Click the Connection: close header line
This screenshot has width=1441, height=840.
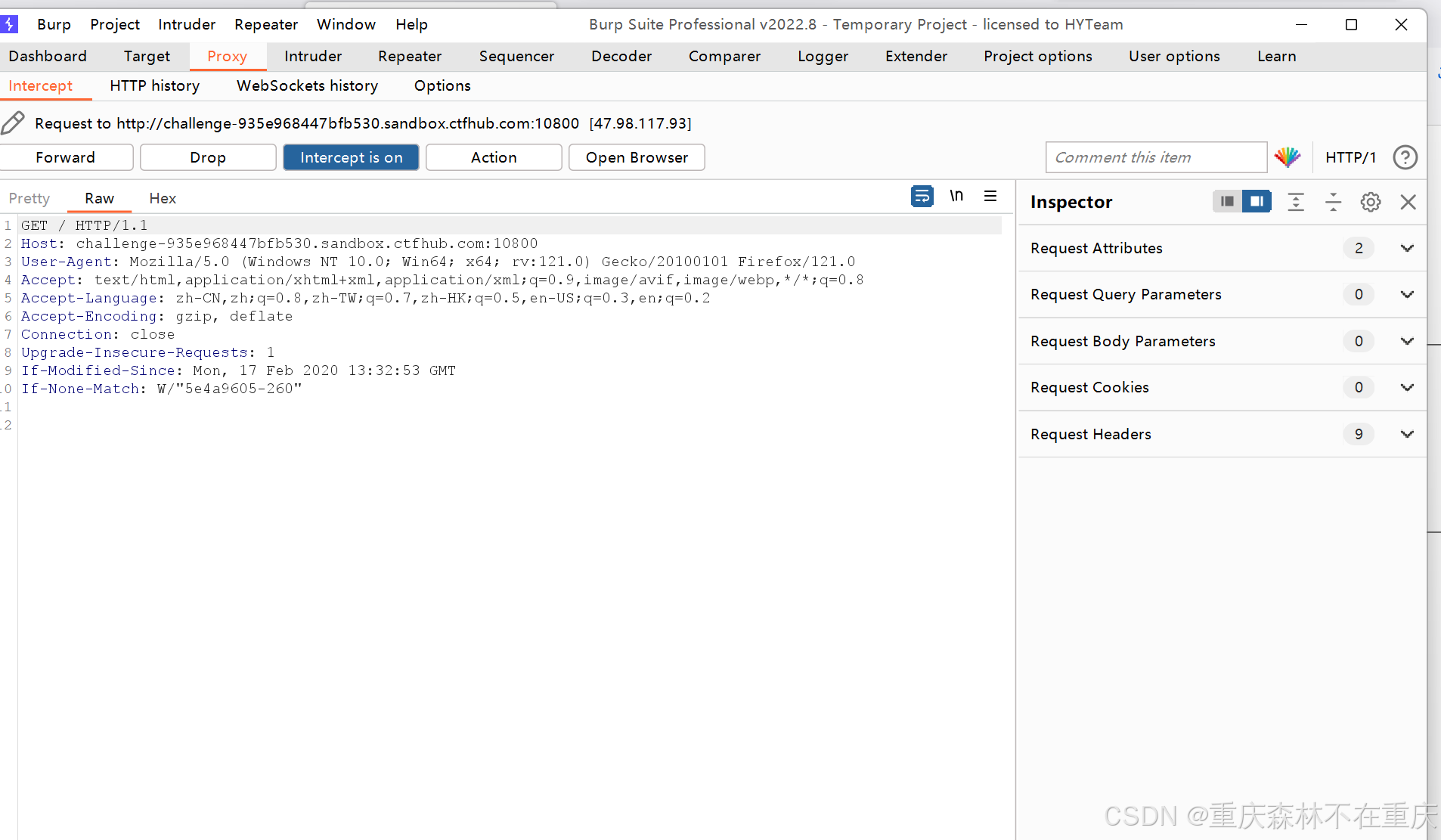(98, 334)
